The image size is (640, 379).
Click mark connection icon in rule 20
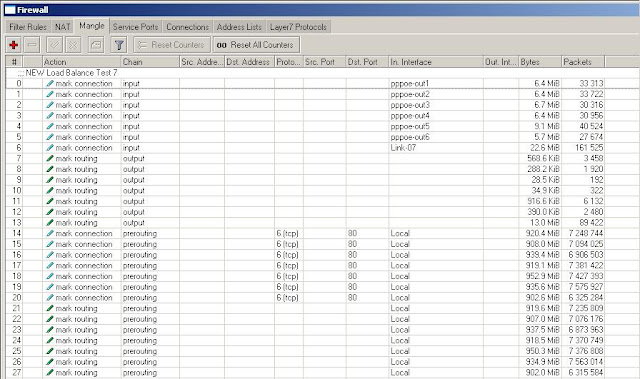[50, 297]
